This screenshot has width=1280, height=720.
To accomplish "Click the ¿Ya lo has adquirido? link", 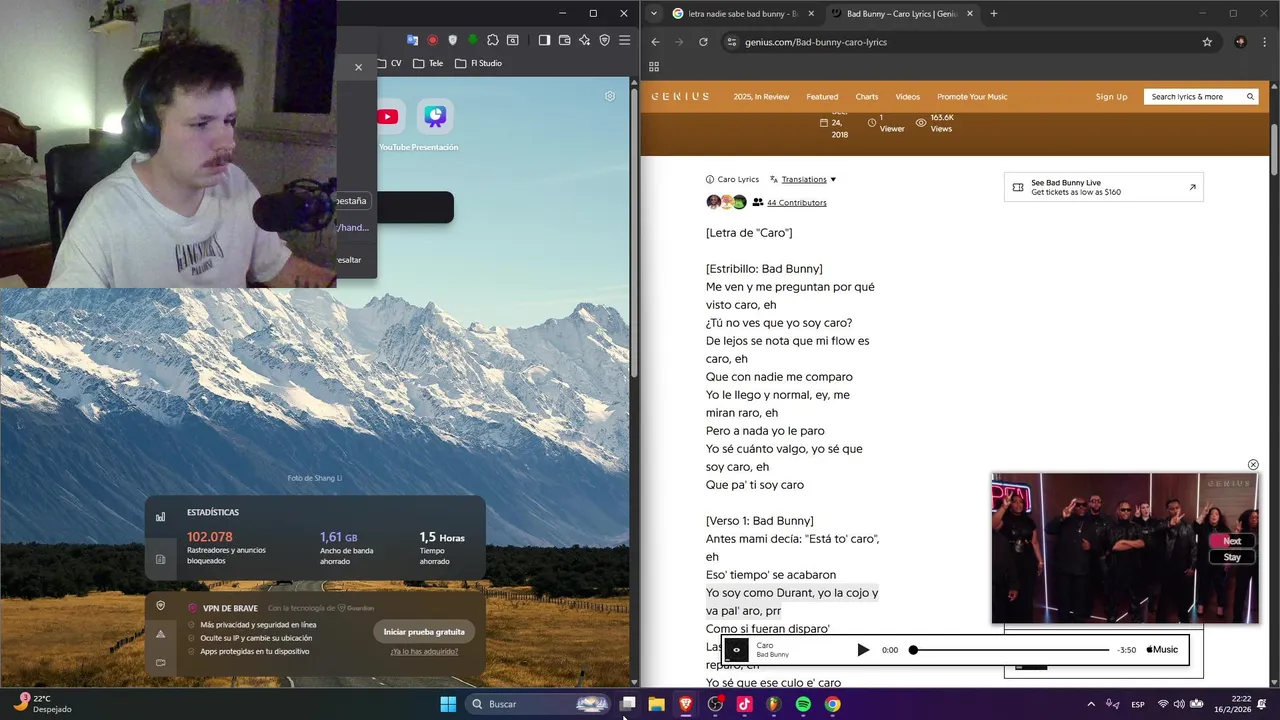I will click(424, 651).
